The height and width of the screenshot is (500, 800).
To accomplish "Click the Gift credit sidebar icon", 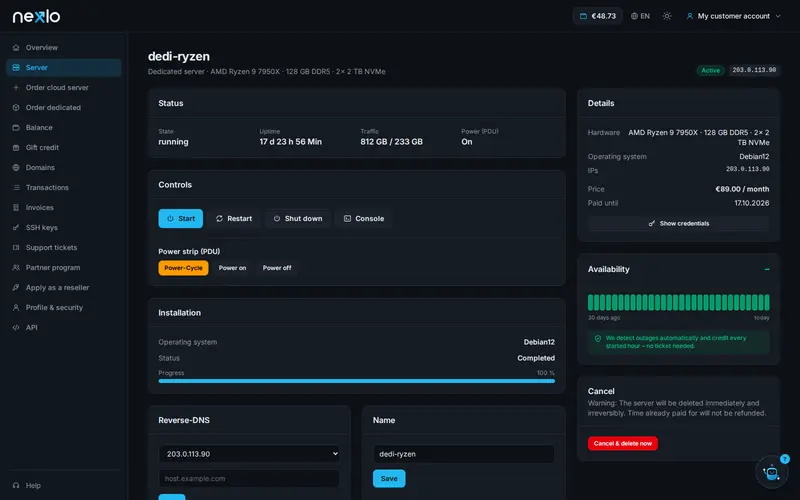I will (16, 147).
